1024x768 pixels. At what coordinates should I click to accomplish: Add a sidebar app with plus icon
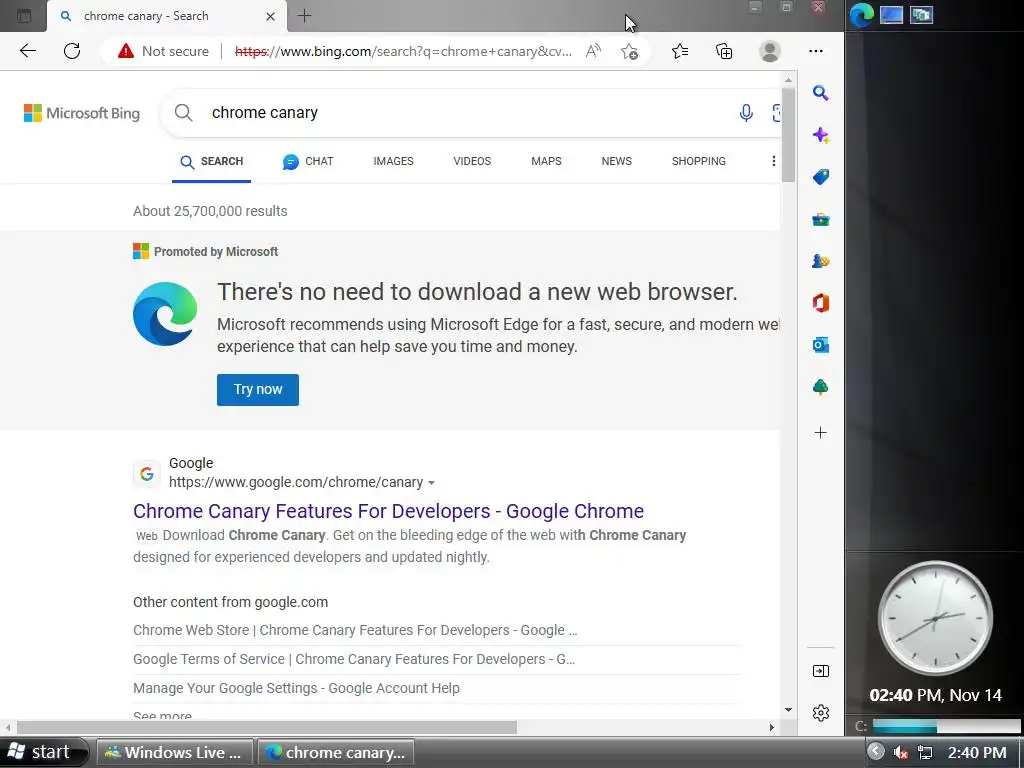point(821,432)
